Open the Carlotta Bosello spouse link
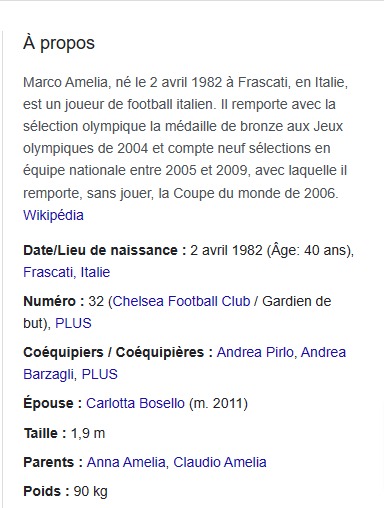This screenshot has height=508, width=384. coord(135,403)
